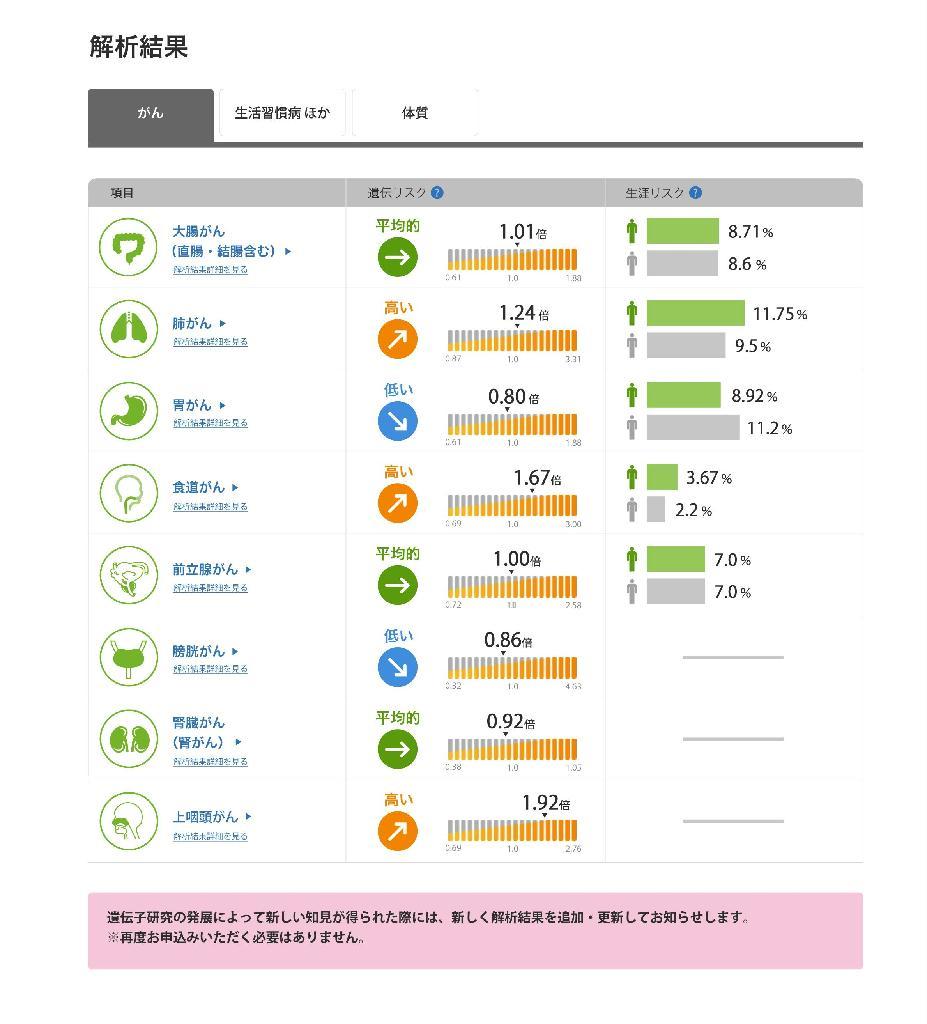The height and width of the screenshot is (1024, 927).
Task: Select the がん tab
Action: 151,114
